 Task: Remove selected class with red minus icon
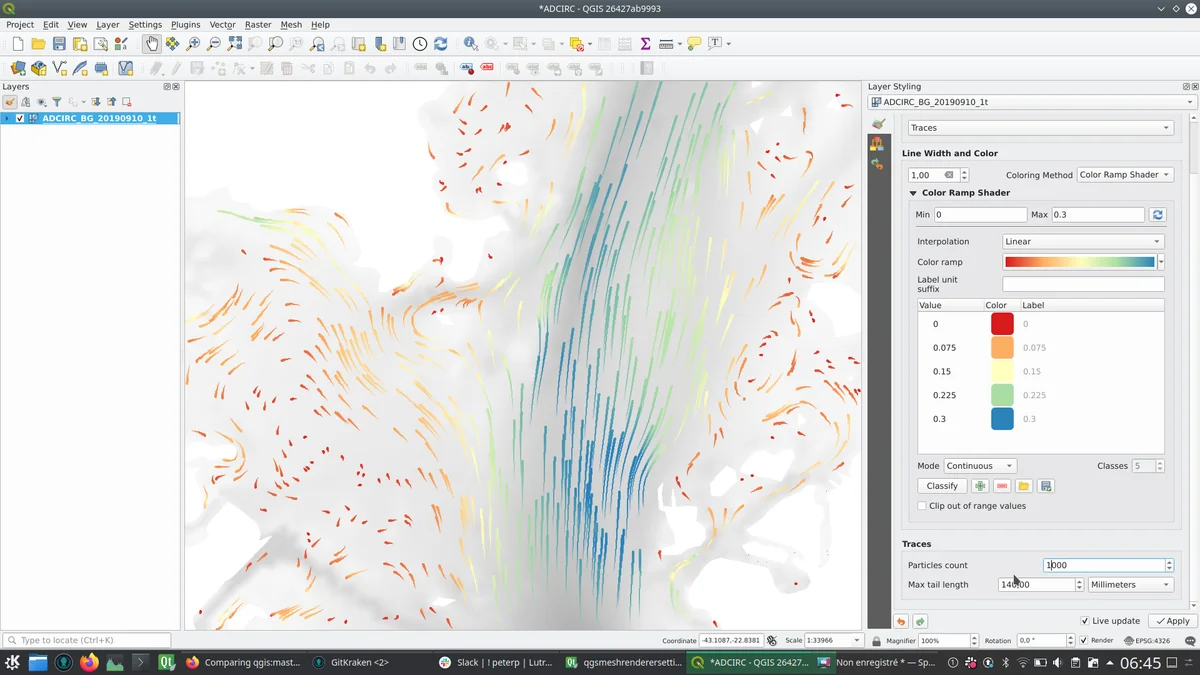[x=1002, y=486]
